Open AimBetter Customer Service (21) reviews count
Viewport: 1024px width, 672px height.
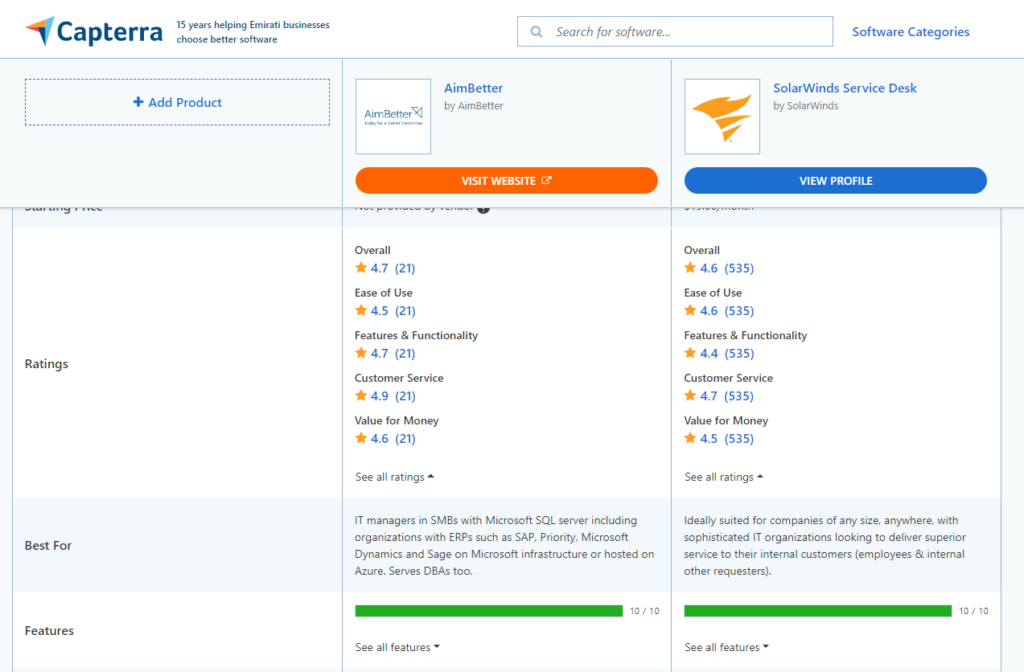(x=405, y=395)
